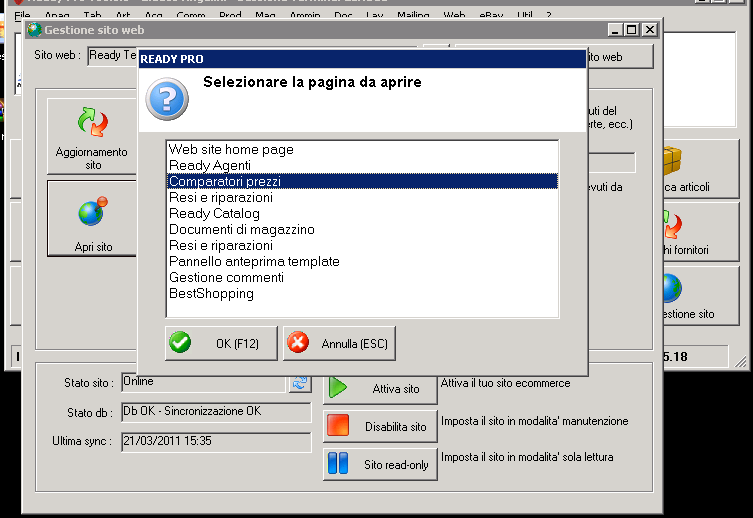The height and width of the screenshot is (518, 753).
Task: Click the Apri sito globe button
Action: pyautogui.click(x=92, y=218)
